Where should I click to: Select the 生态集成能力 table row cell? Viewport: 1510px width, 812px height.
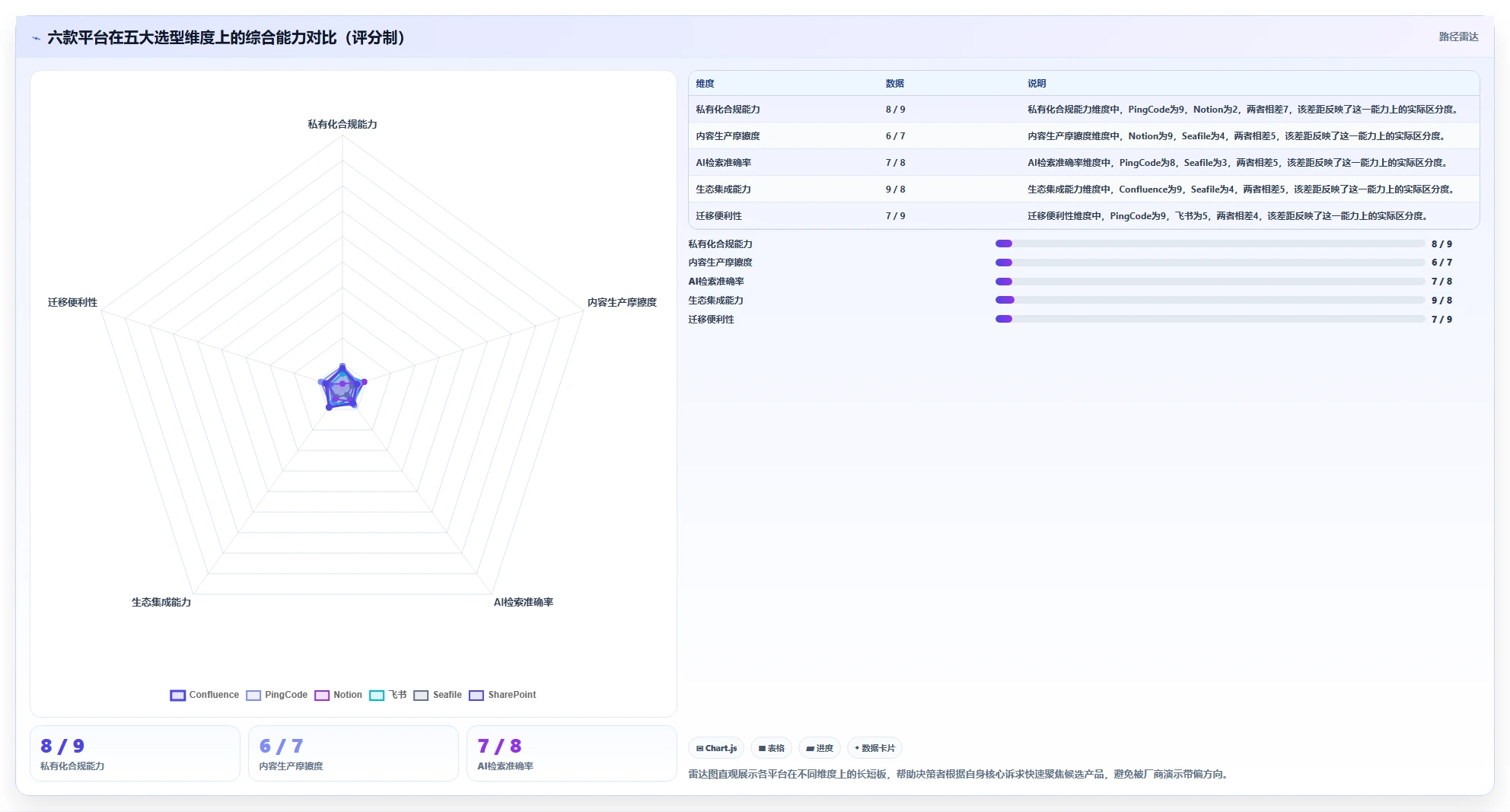[723, 189]
